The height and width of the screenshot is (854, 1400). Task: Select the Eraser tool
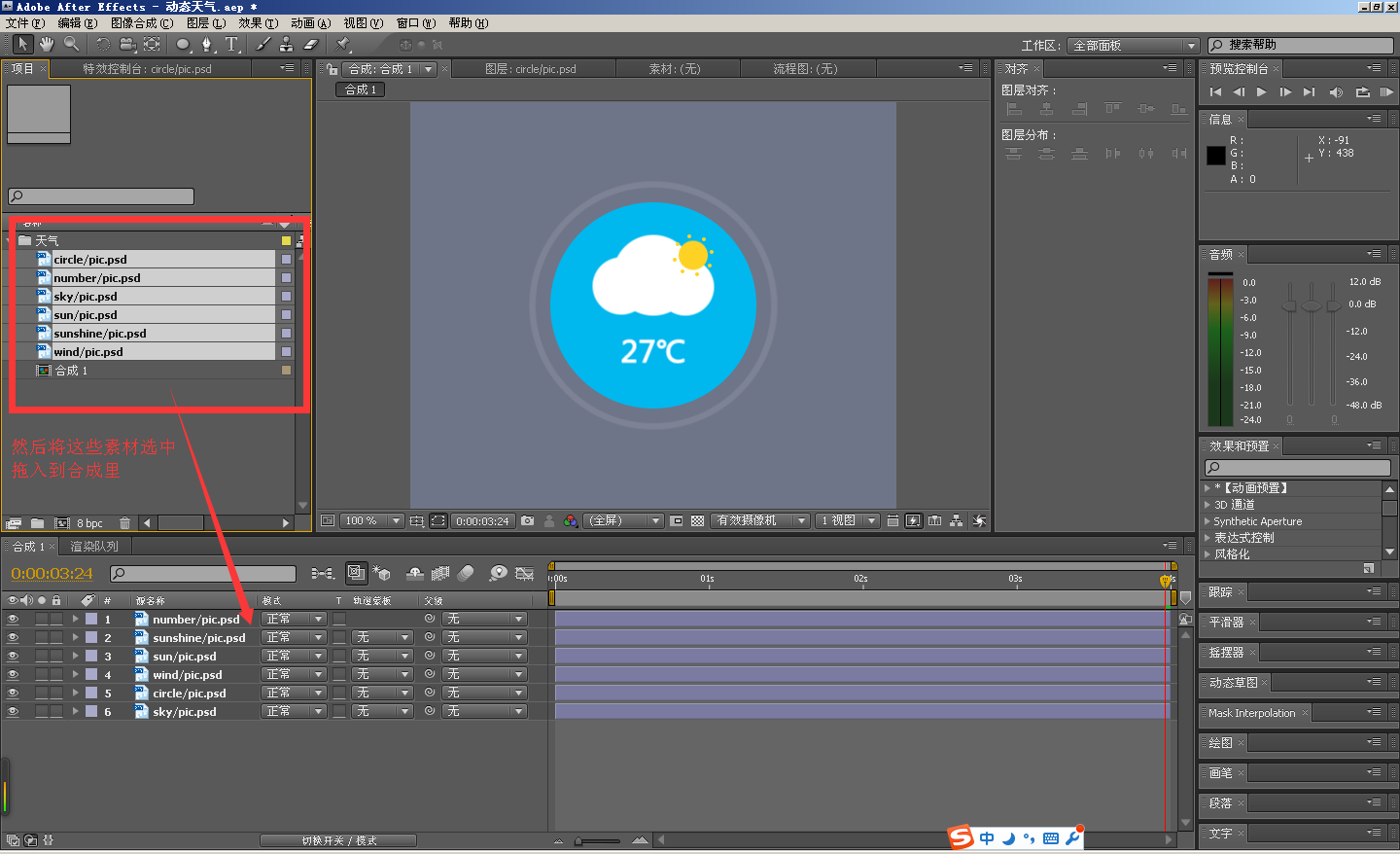(x=311, y=45)
